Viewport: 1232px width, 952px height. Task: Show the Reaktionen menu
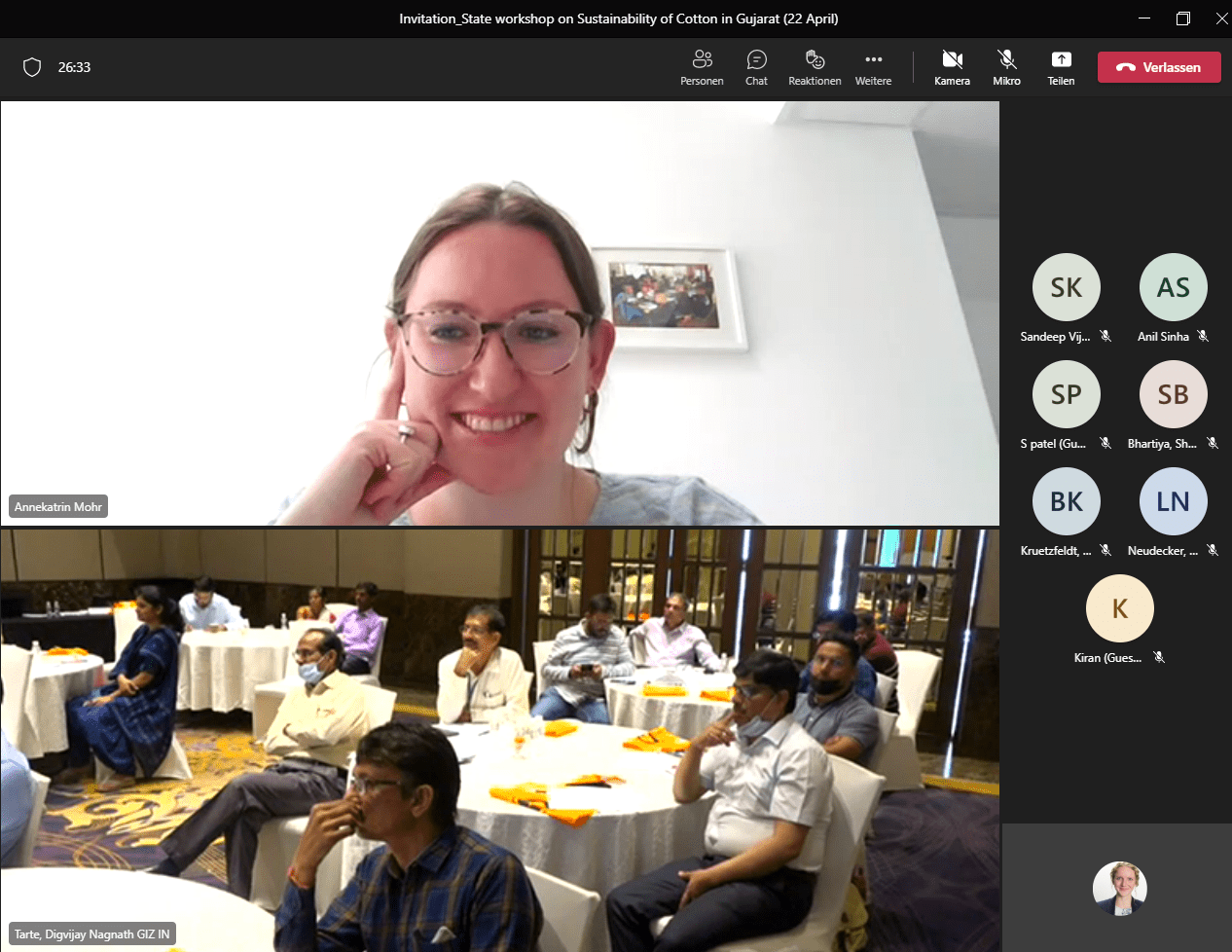815,67
